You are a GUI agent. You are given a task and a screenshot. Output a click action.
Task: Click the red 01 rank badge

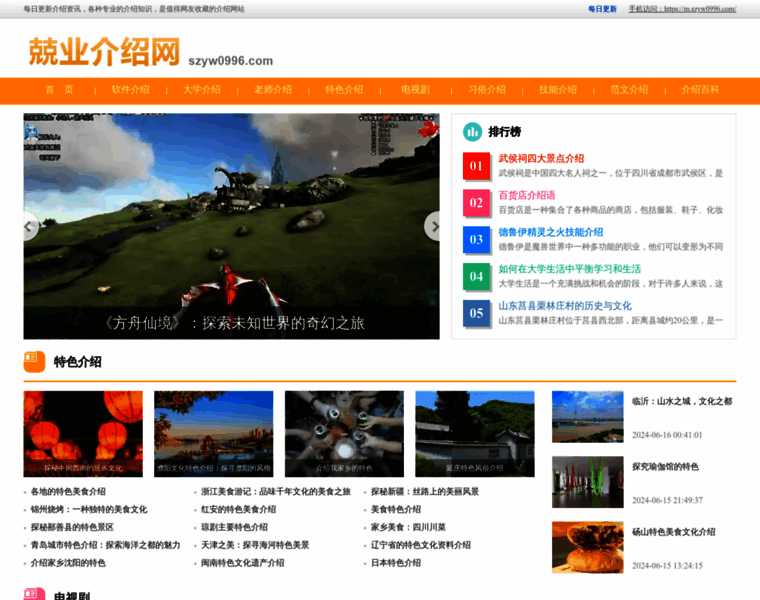pos(476,166)
